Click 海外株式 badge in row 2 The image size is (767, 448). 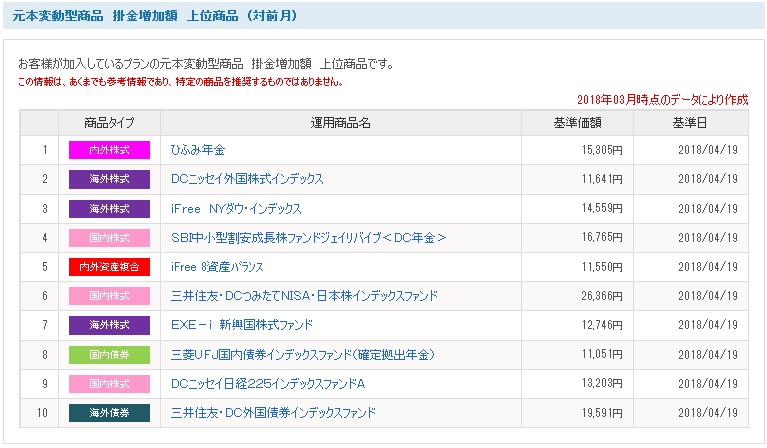point(109,179)
